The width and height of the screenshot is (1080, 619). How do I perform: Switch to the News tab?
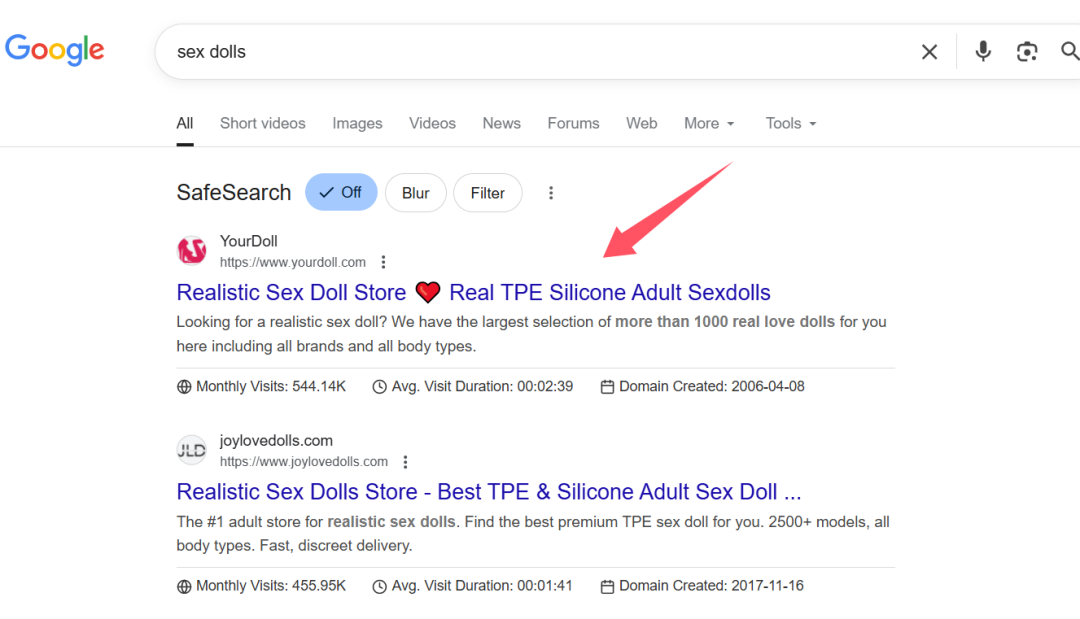pos(501,123)
